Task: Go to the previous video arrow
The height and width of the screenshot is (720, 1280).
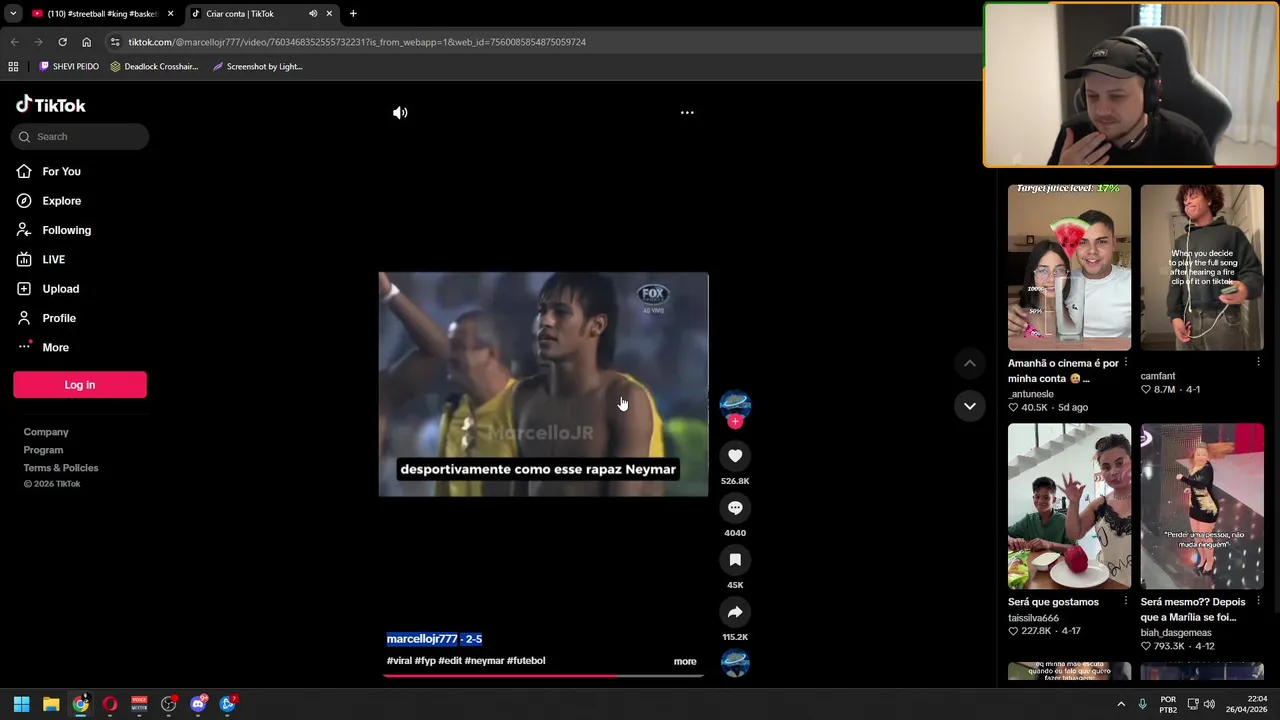Action: [x=969, y=364]
